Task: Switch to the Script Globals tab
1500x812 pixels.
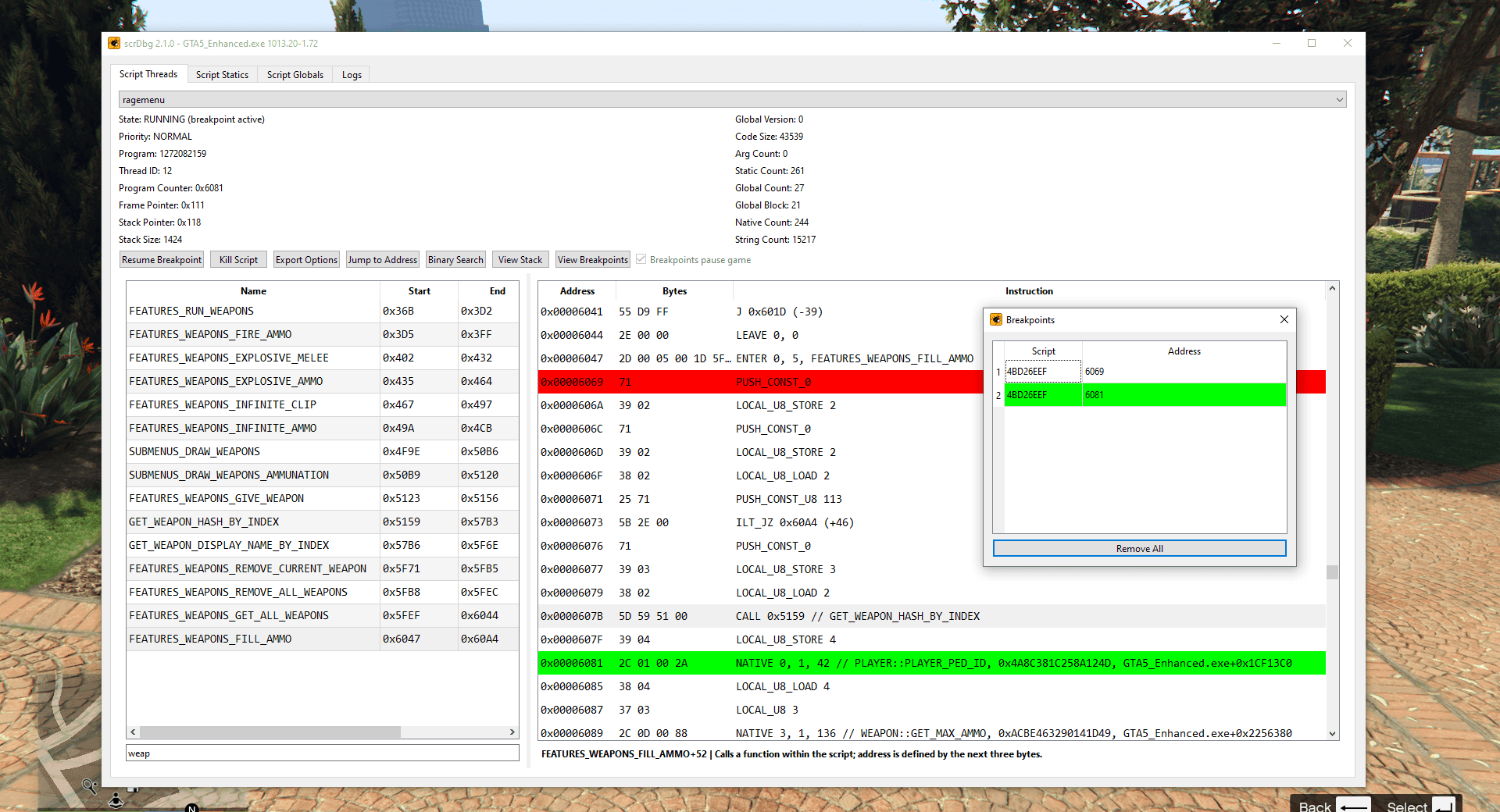Action: (x=295, y=74)
